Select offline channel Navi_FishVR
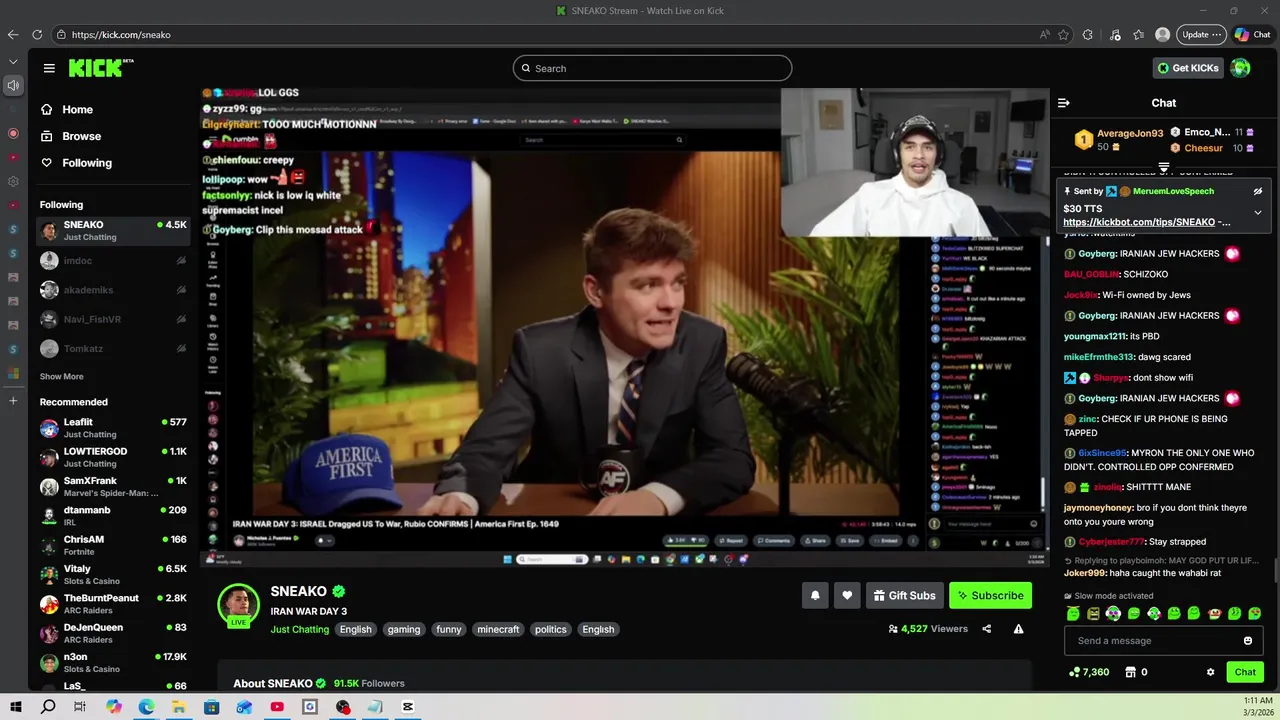1280x720 pixels. (x=113, y=319)
